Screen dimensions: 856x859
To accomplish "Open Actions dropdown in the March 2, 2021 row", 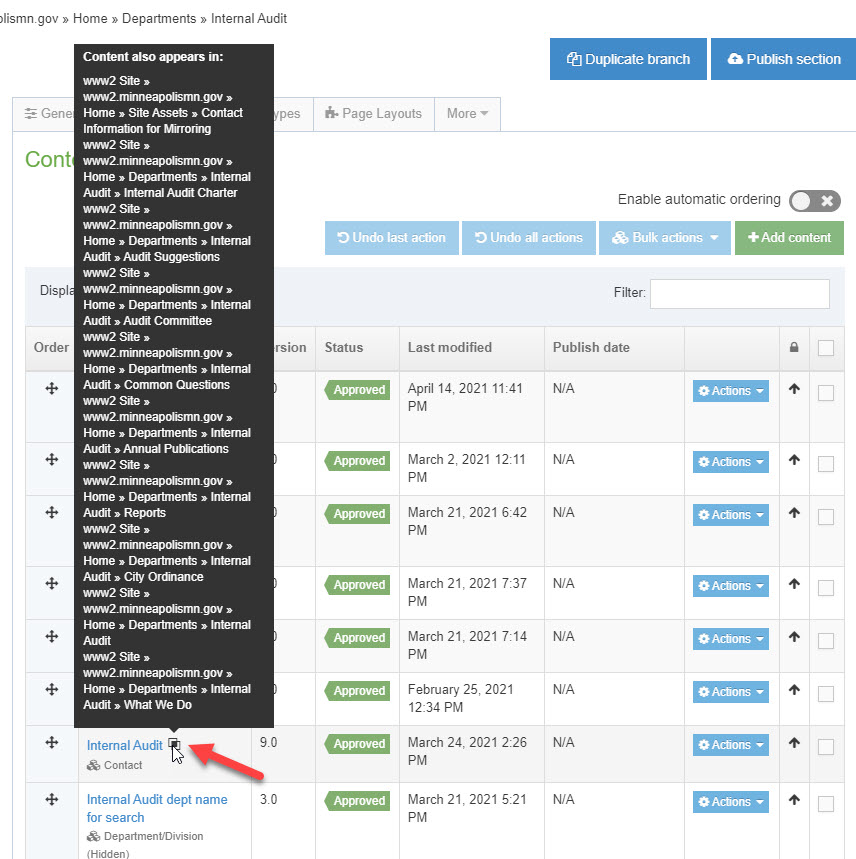I will pyautogui.click(x=731, y=462).
